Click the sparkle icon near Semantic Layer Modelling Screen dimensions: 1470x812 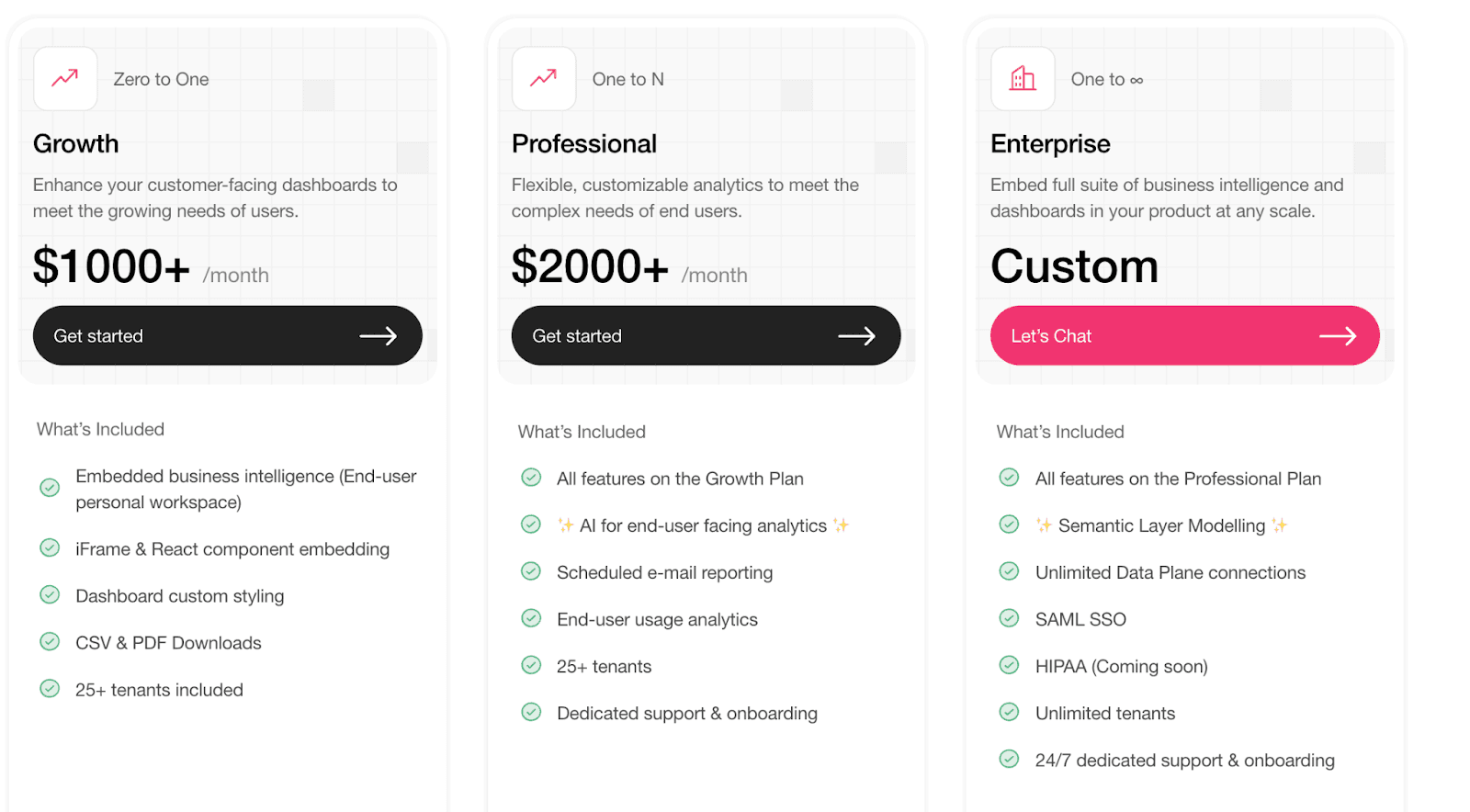(1043, 524)
